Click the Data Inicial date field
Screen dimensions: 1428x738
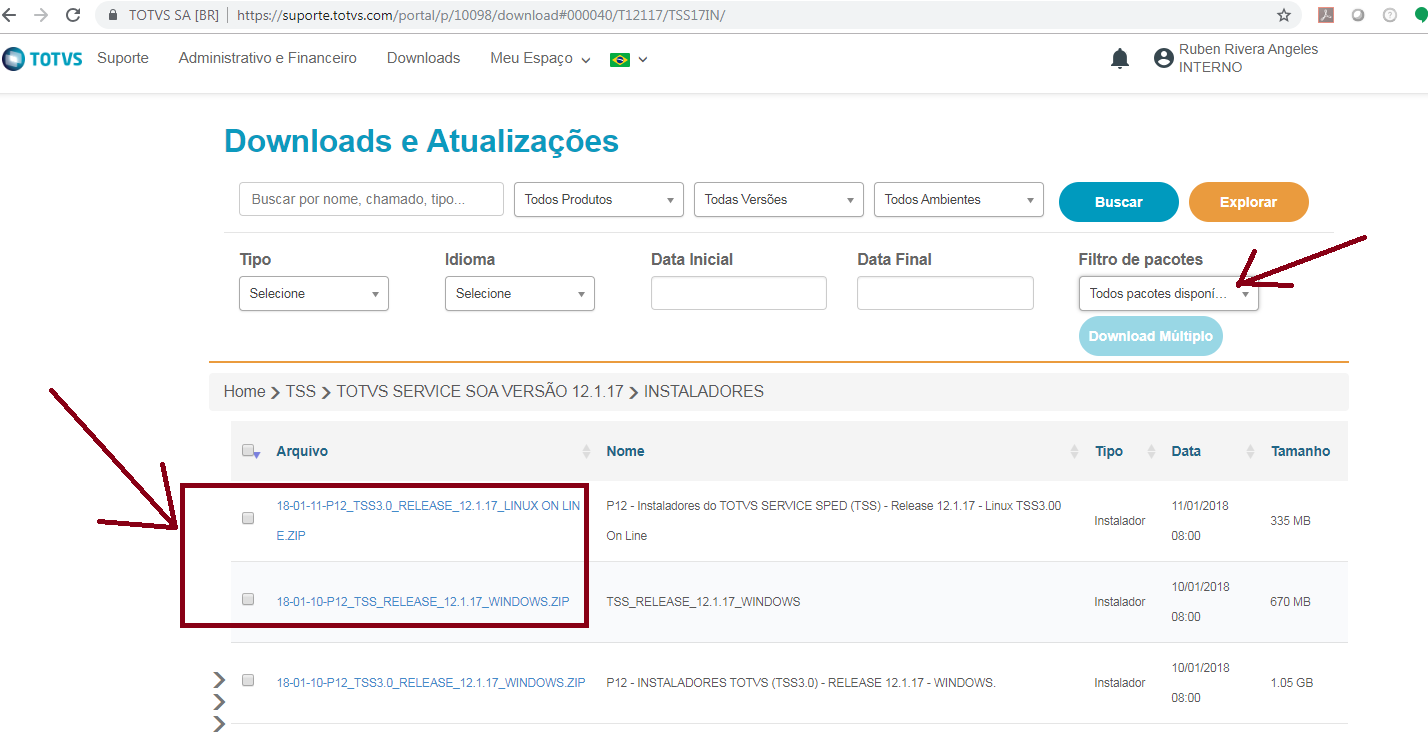tap(739, 293)
